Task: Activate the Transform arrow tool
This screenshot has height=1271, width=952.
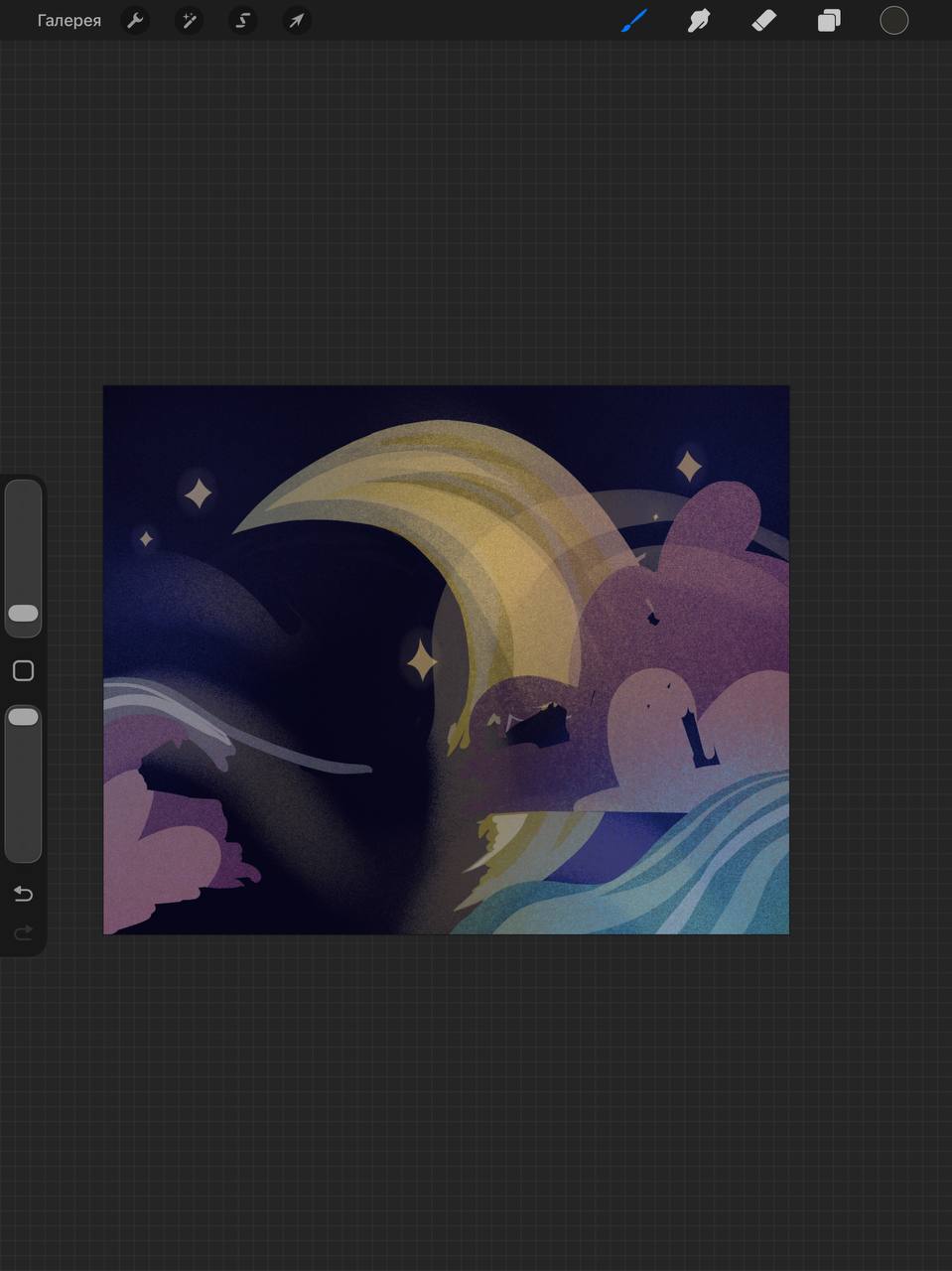Action: [x=297, y=21]
